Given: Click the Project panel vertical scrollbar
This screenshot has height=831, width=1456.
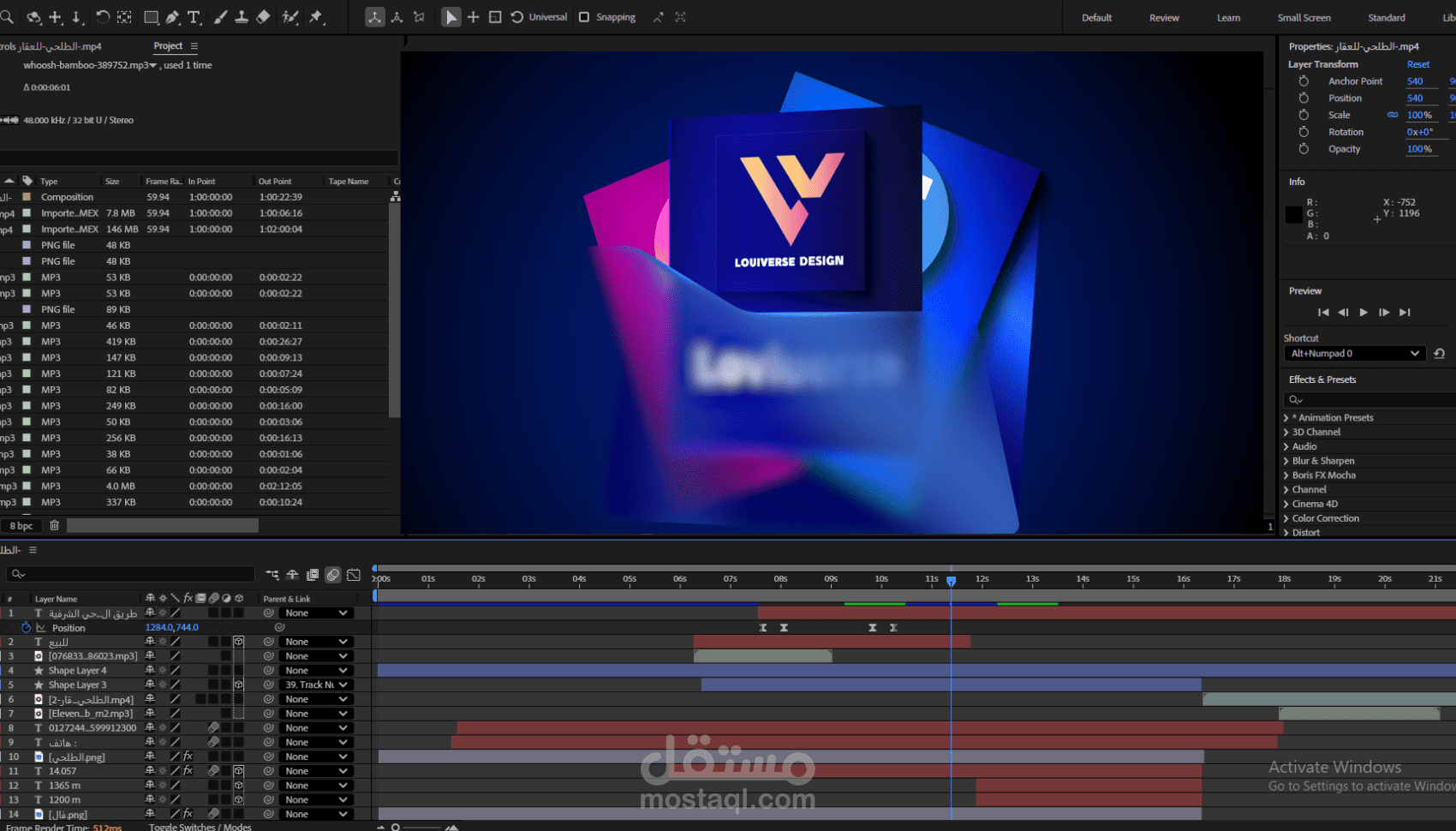Looking at the screenshot, I should tap(395, 308).
